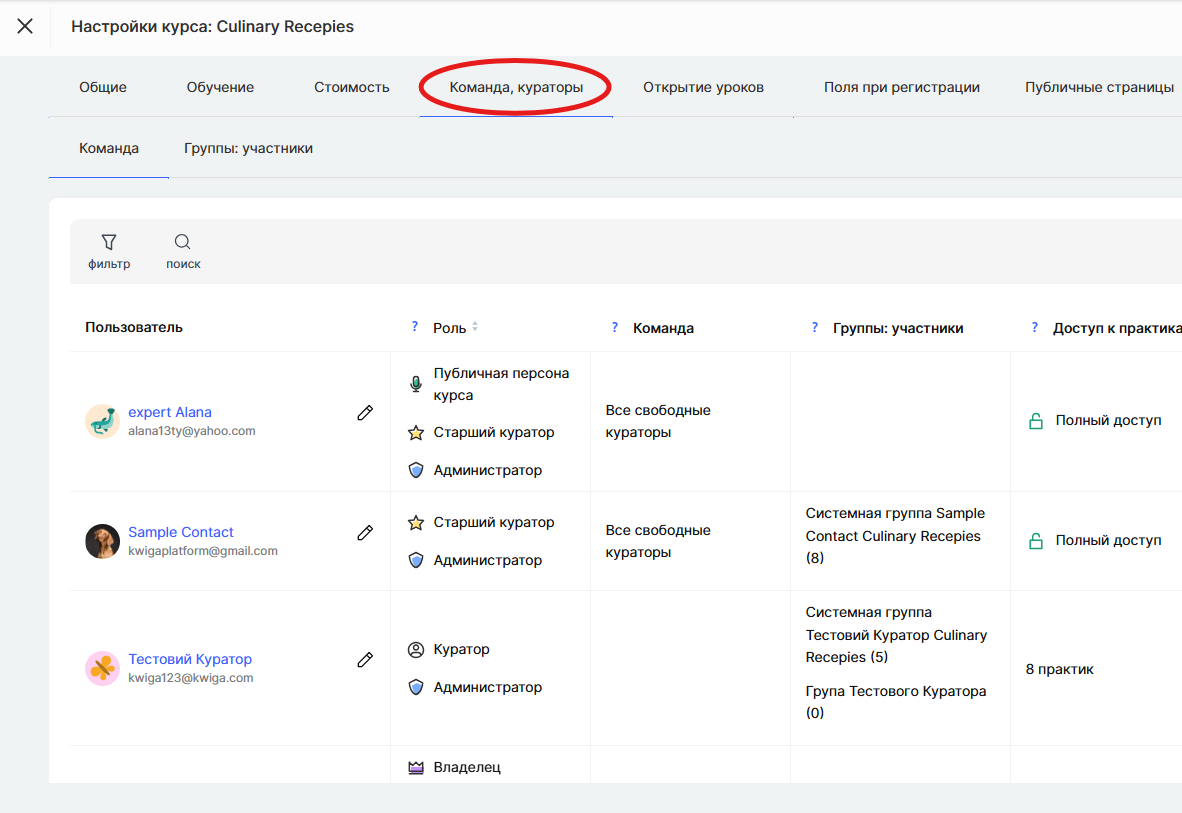Click help icon next to Роль column
1182x813 pixels.
point(415,327)
